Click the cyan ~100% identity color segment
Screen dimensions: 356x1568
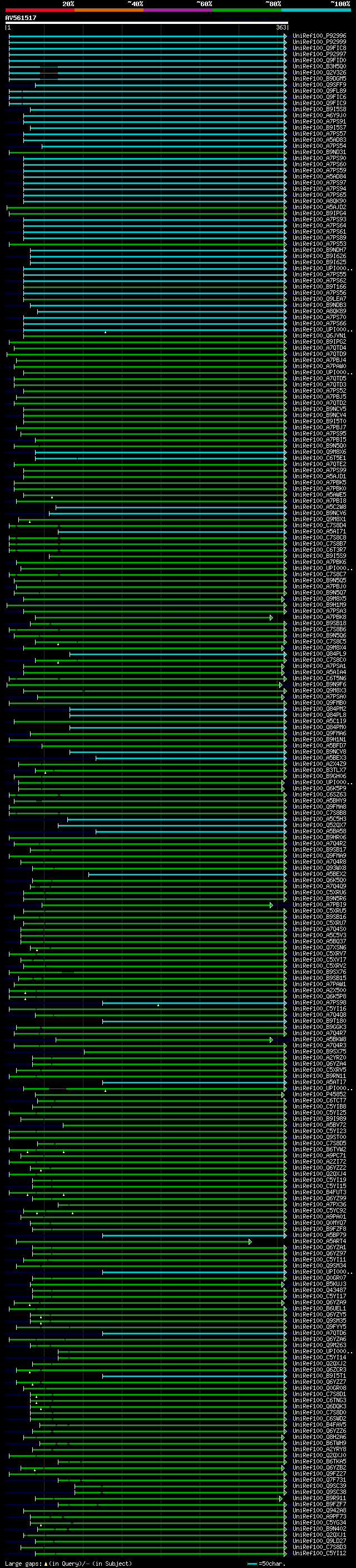[x=317, y=11]
